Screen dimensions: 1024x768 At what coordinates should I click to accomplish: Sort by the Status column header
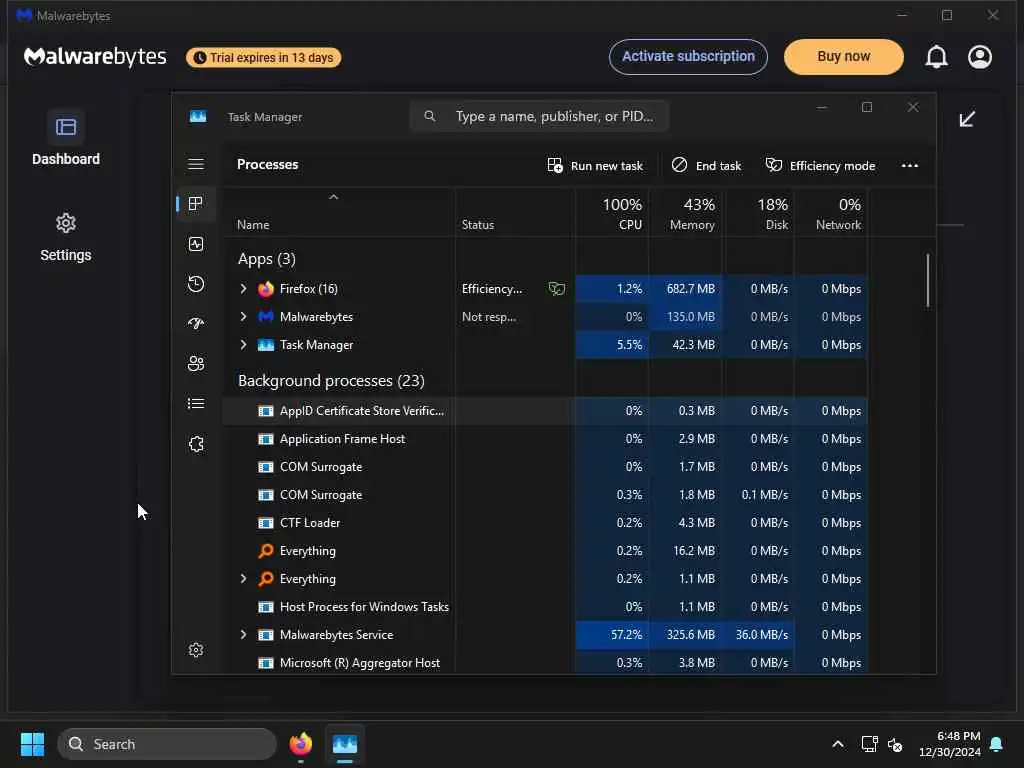(x=515, y=214)
